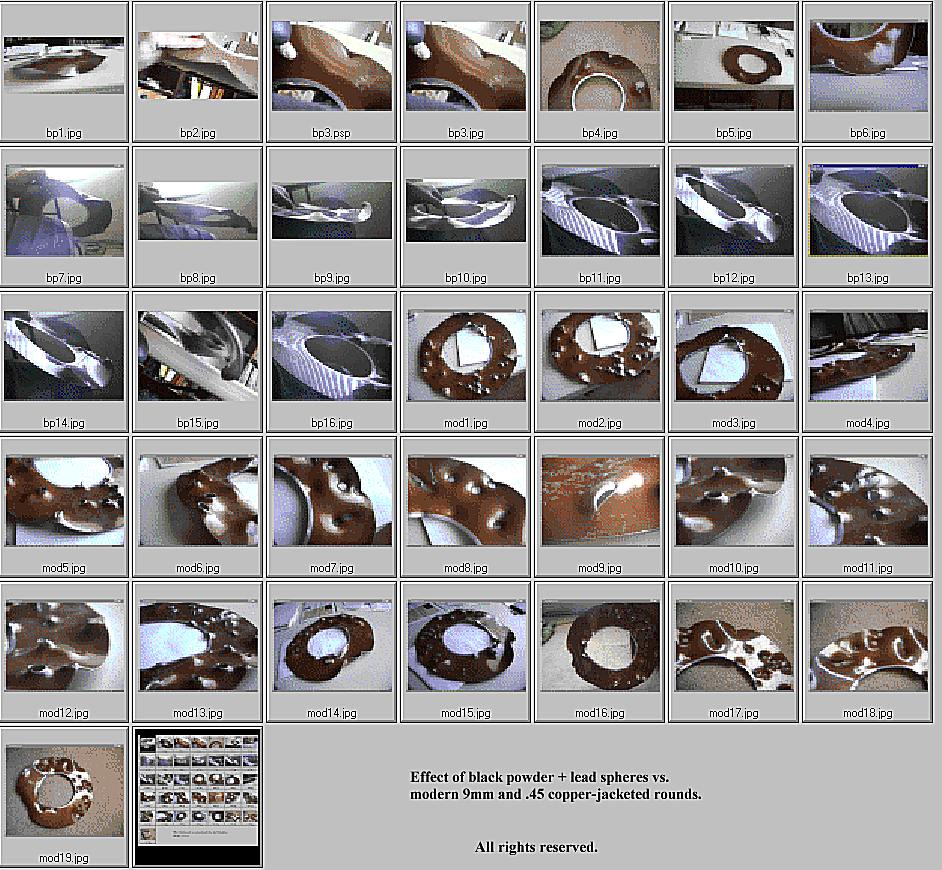Open the mod1.jpg thumbnail
This screenshot has width=942, height=870.
pyautogui.click(x=466, y=356)
